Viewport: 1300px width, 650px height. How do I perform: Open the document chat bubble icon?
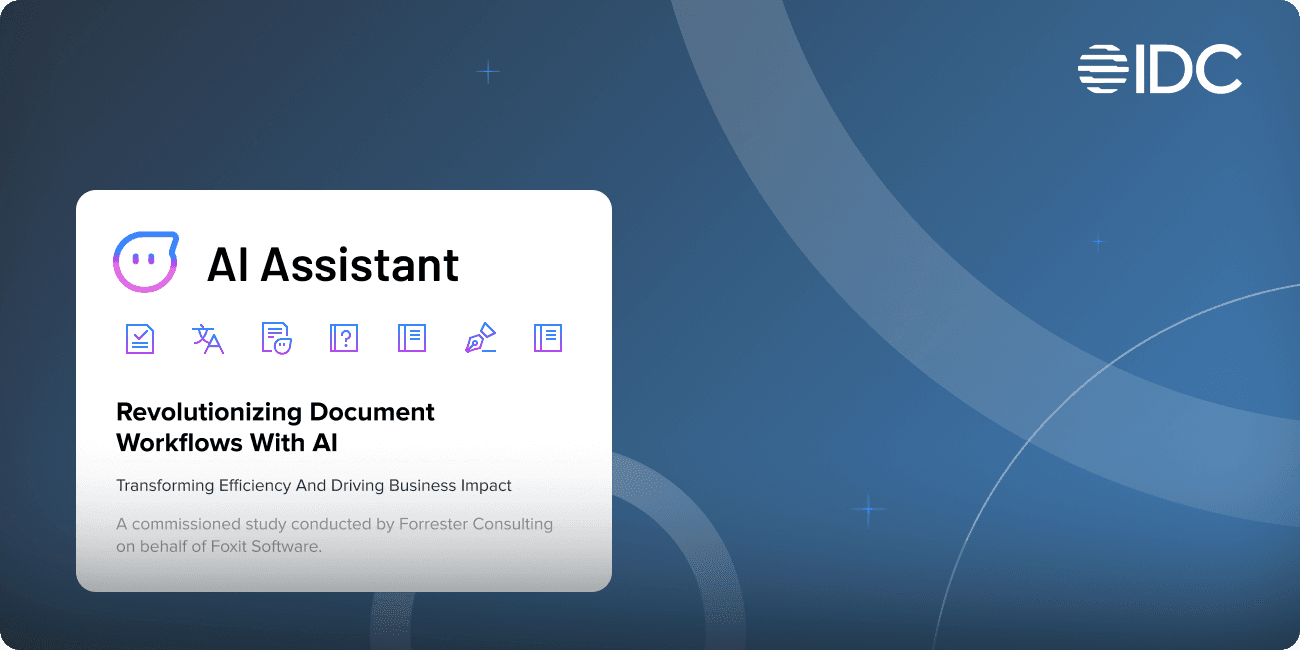click(x=276, y=338)
